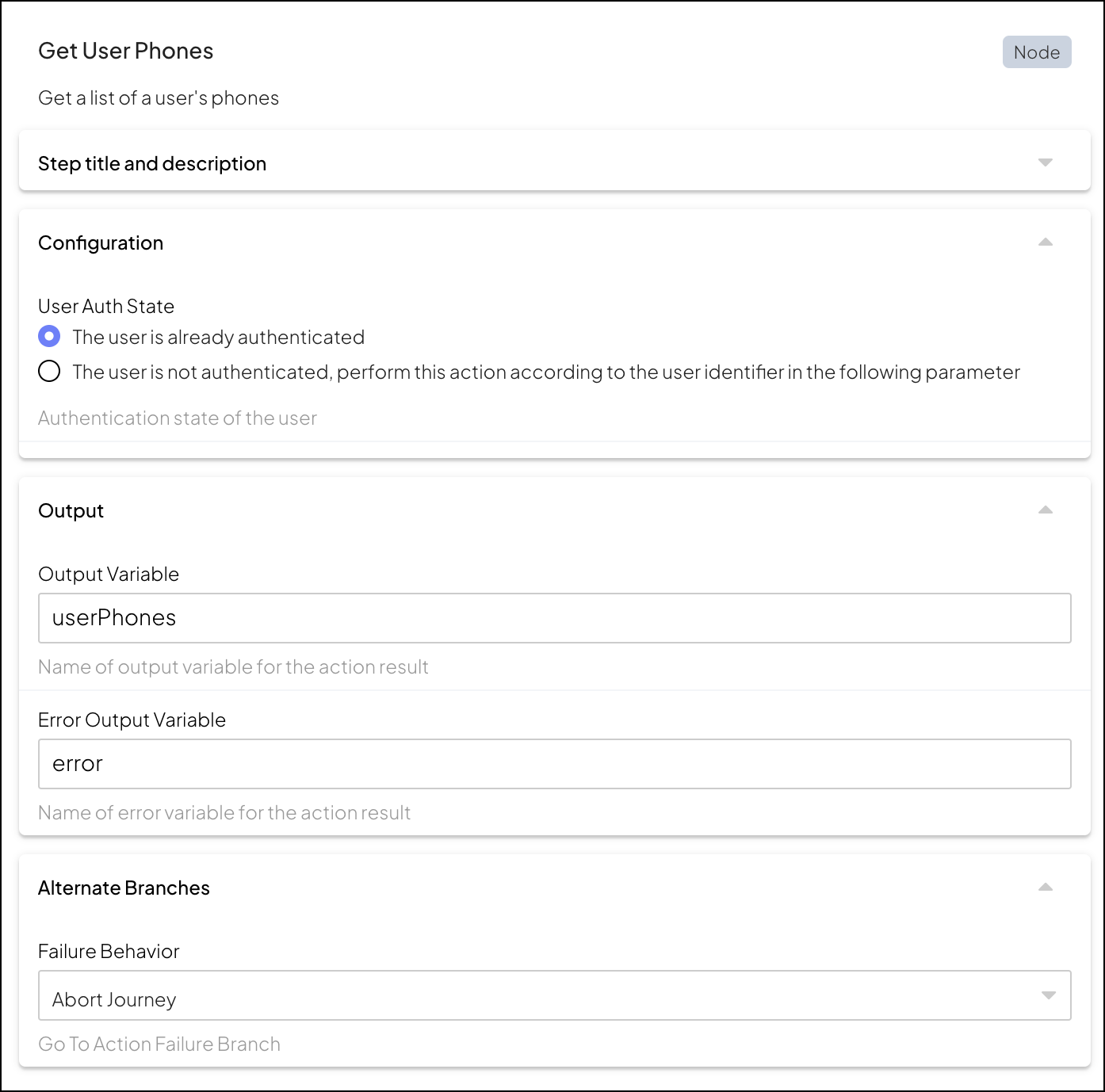Image resolution: width=1105 pixels, height=1092 pixels.
Task: Click the Output section heading
Action: pyautogui.click(x=71, y=511)
